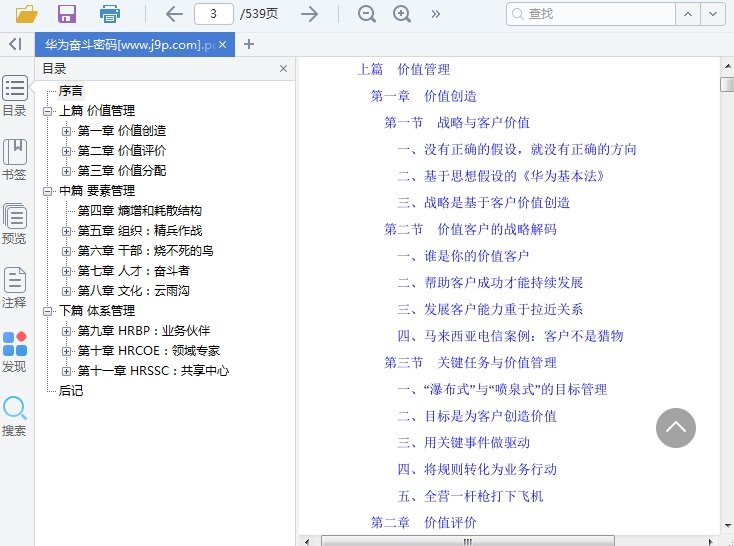The width and height of the screenshot is (734, 546).
Task: Zoom out with the minus magnifier
Action: (367, 14)
